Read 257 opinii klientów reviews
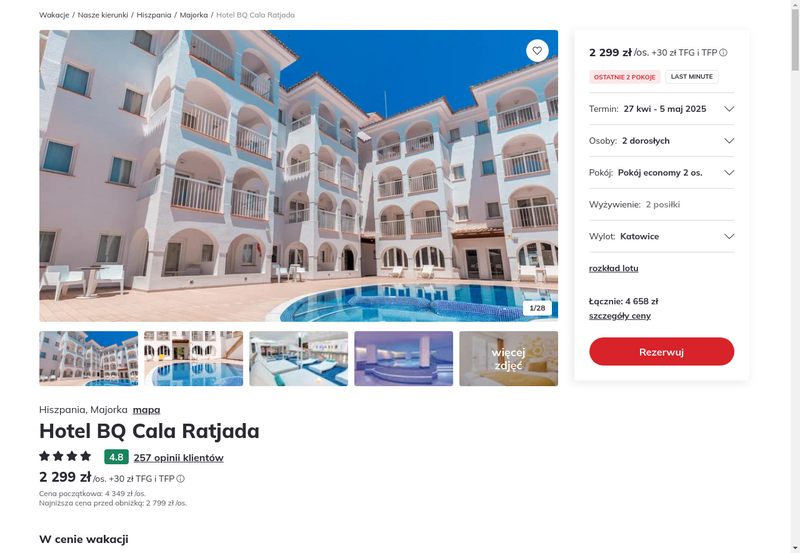Image resolution: width=800 pixels, height=553 pixels. 179,458
